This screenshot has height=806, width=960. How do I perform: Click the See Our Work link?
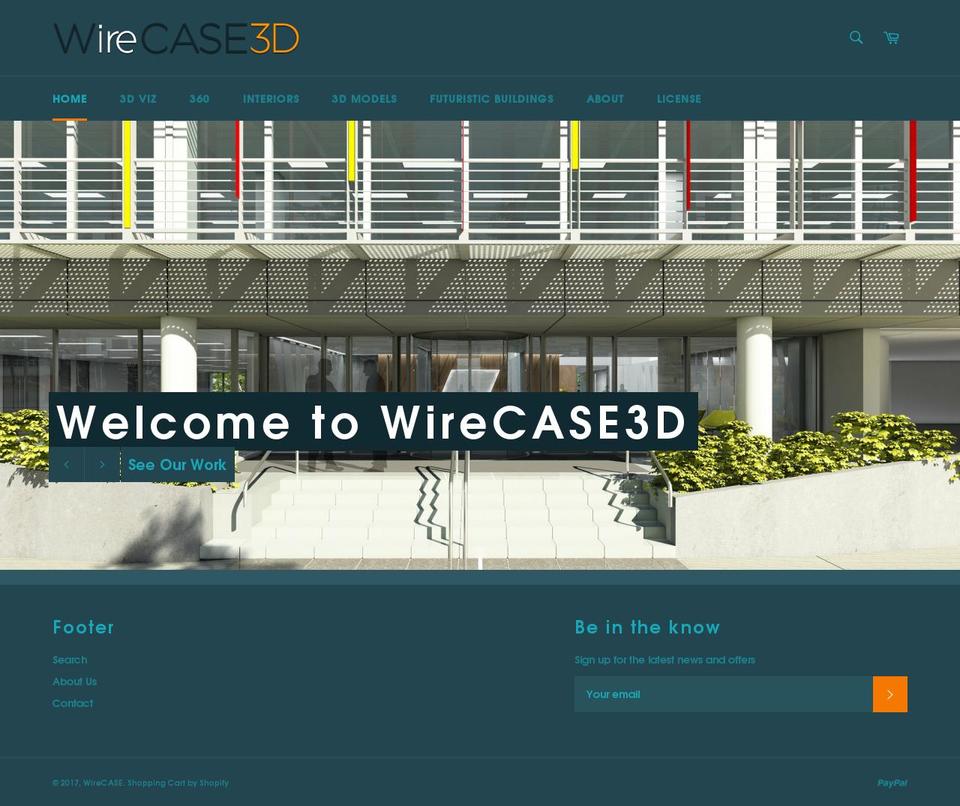pos(177,465)
